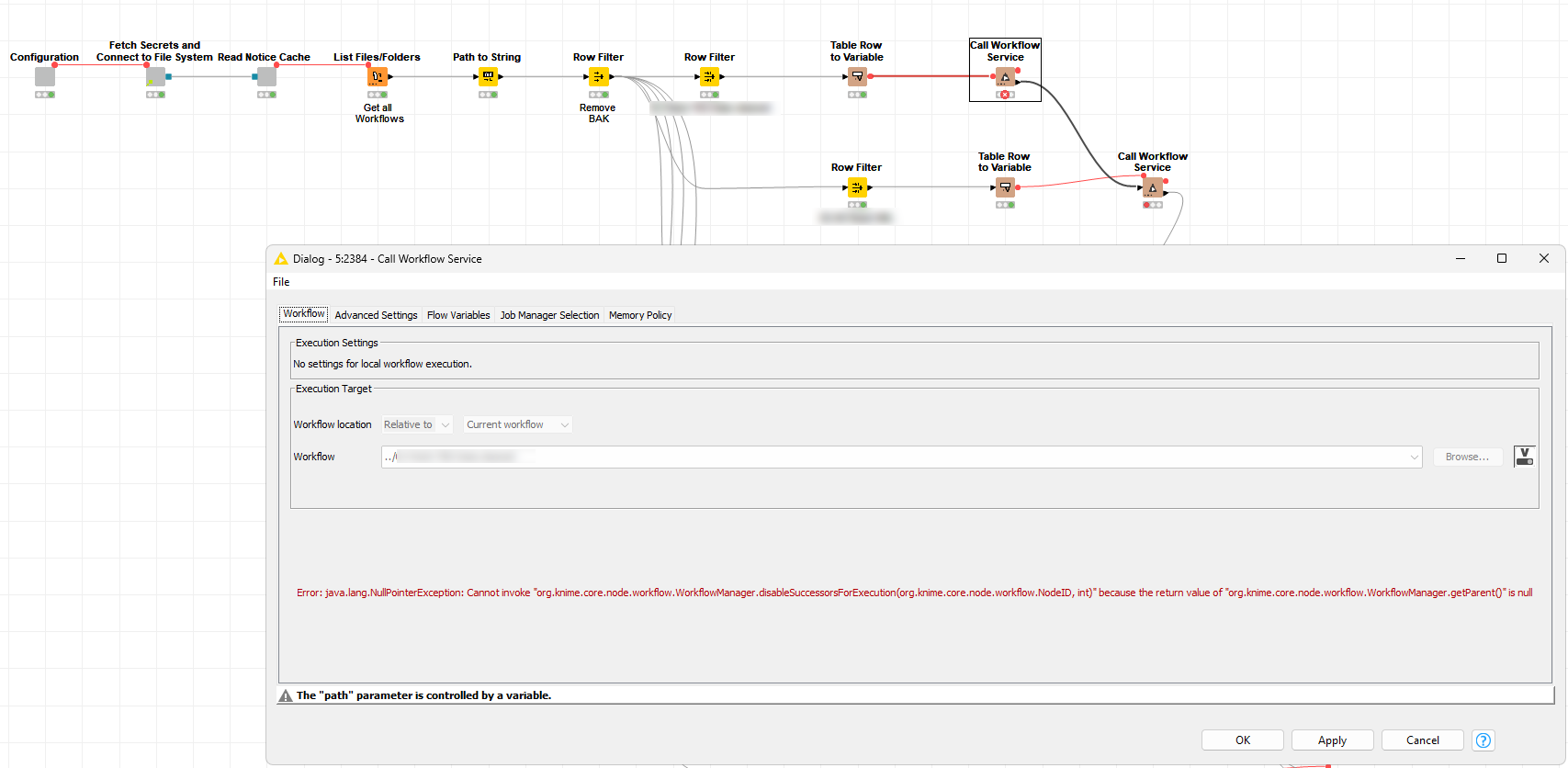Click the List Files/Folders node icon
The width and height of the screenshot is (1568, 768).
[378, 77]
